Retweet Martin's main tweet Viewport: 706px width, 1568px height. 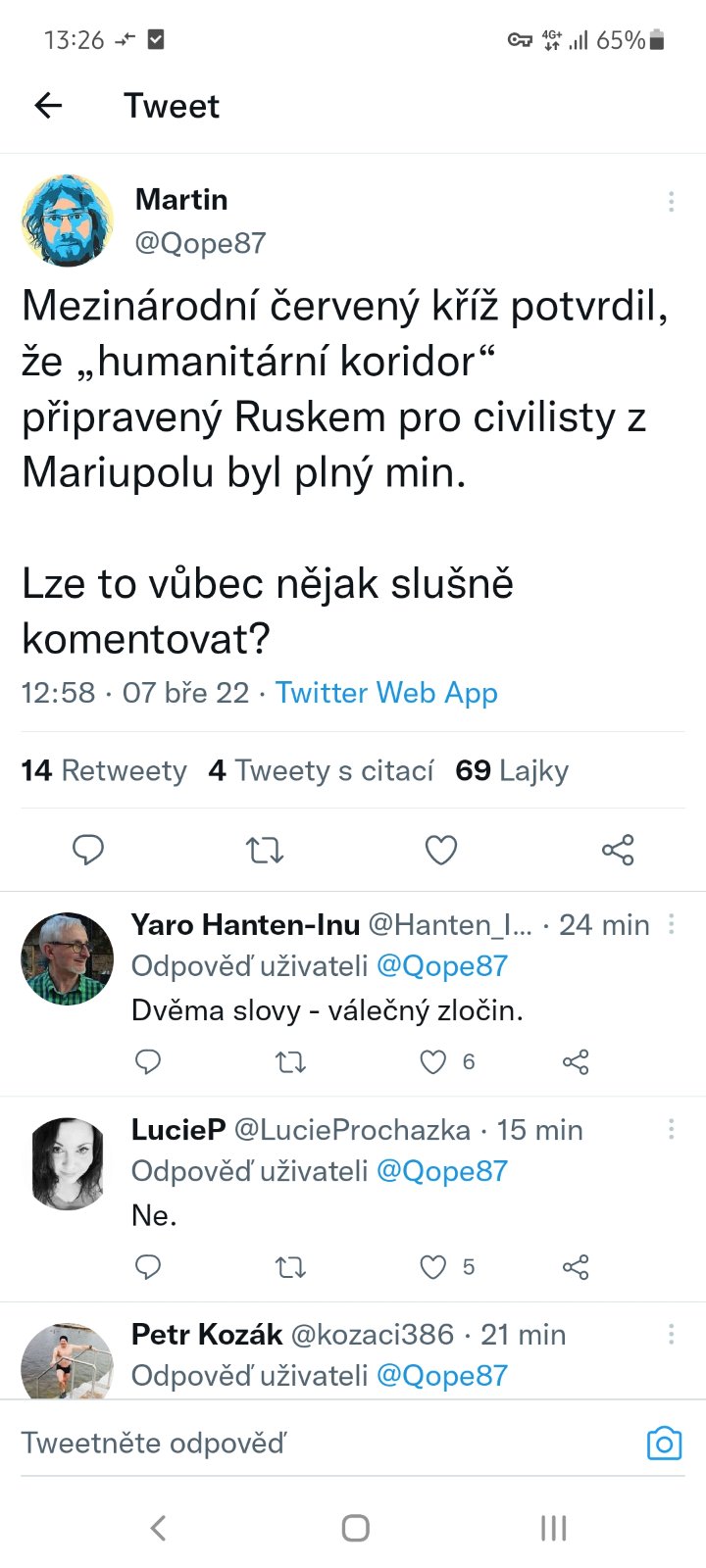tap(265, 849)
